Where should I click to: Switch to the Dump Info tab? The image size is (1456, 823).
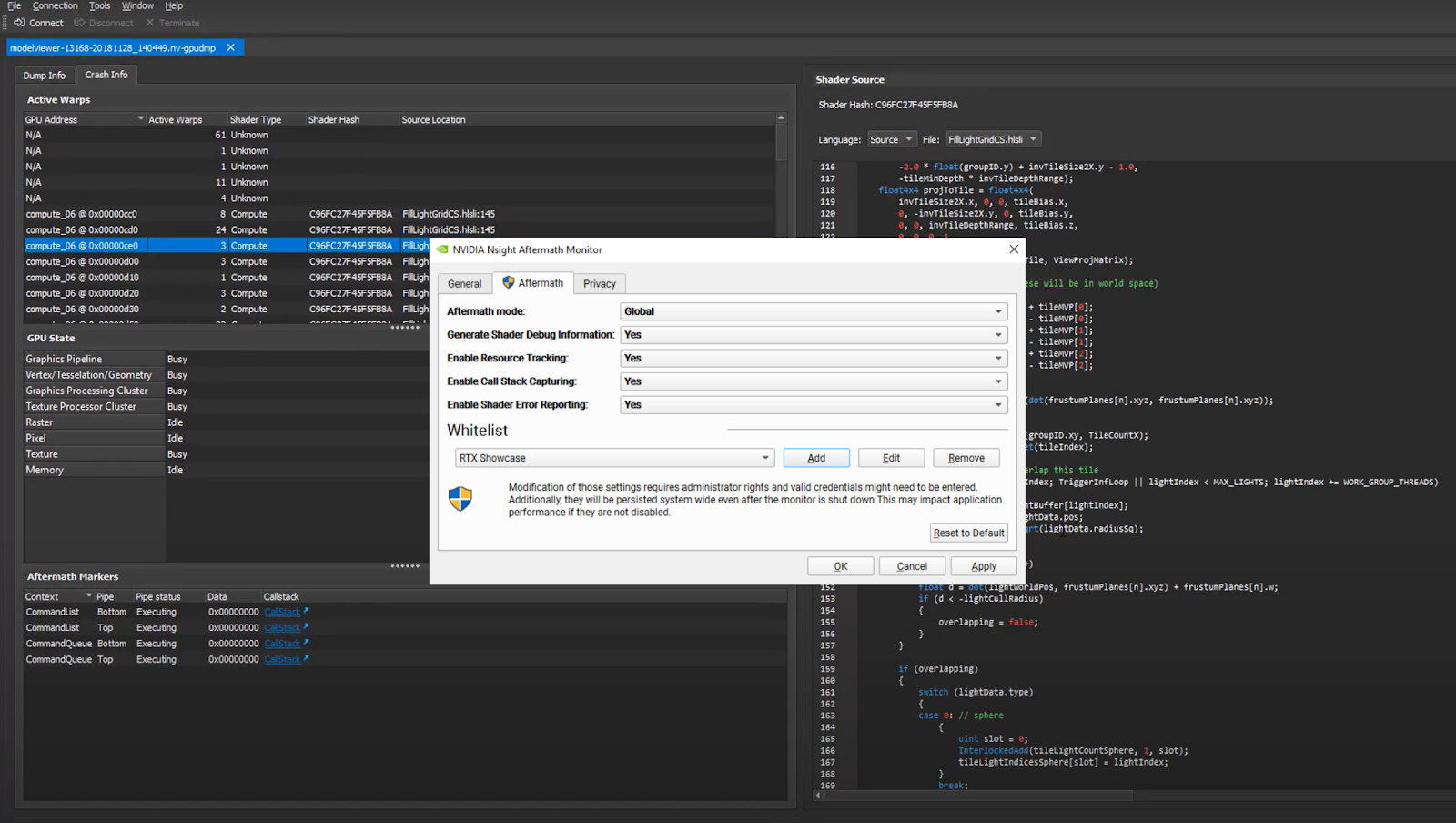tap(45, 76)
